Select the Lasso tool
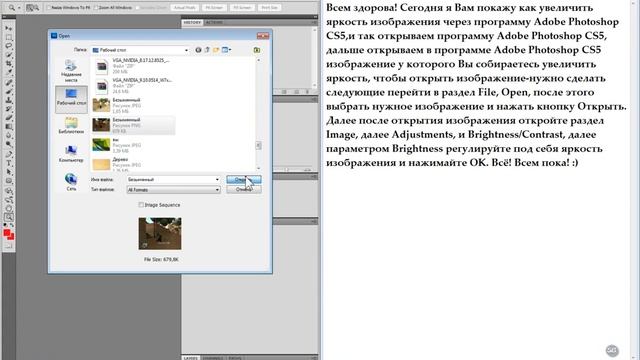The image size is (640, 360). pyautogui.click(x=9, y=46)
